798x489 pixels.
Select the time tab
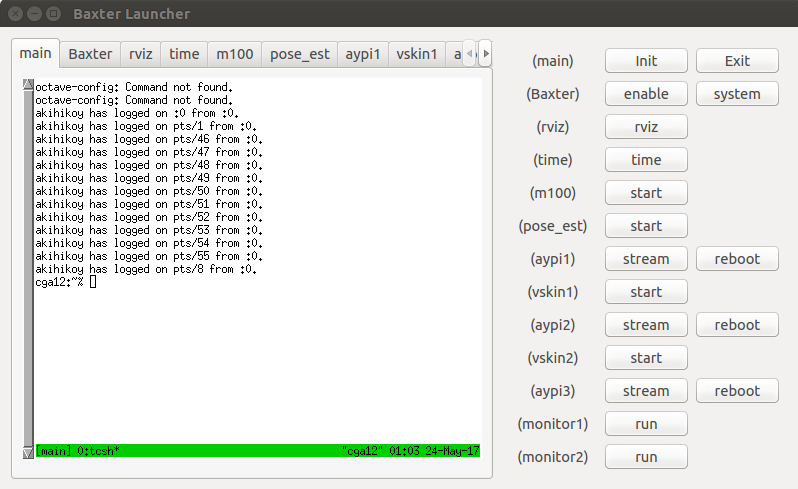click(184, 54)
